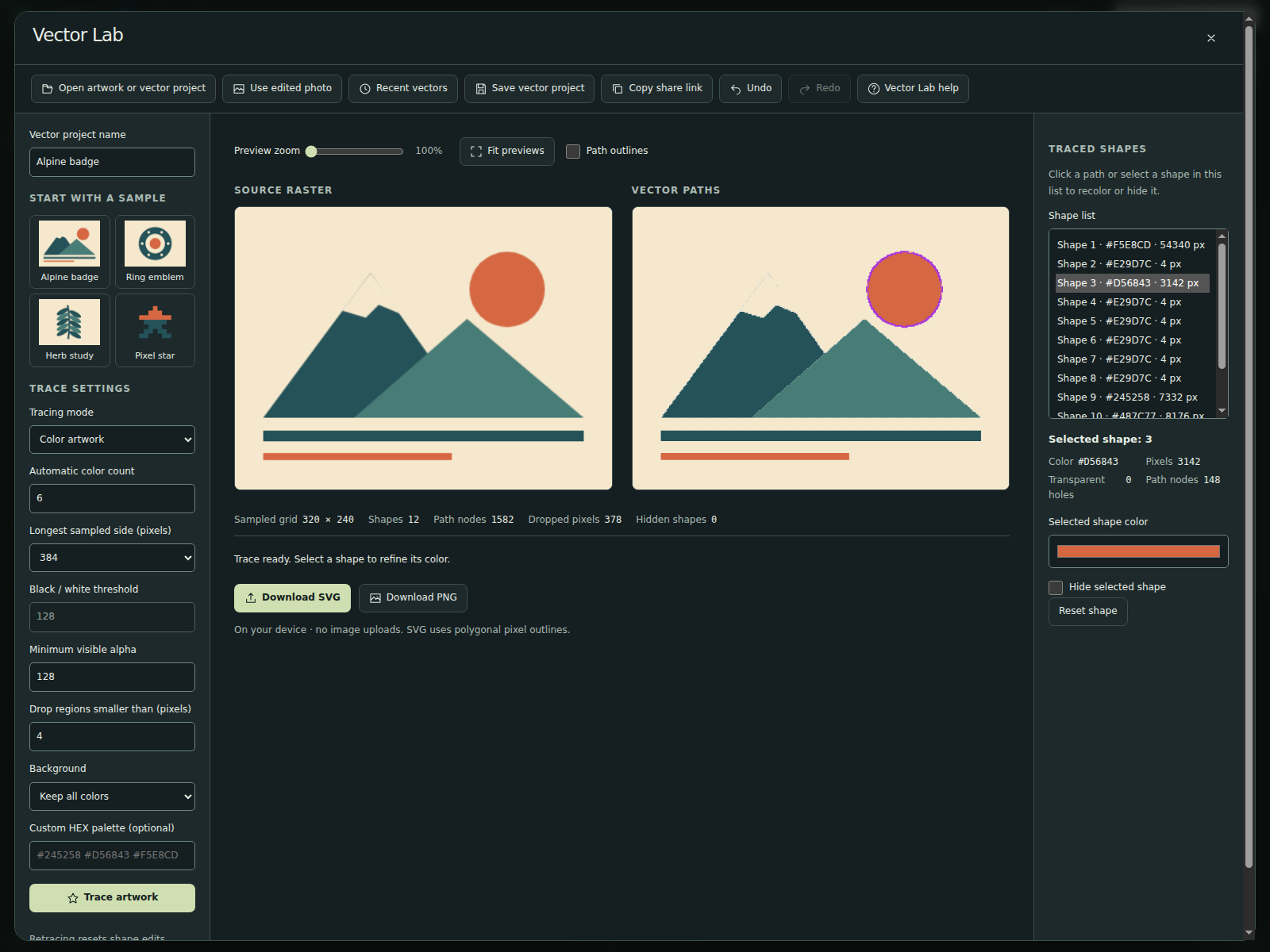The width and height of the screenshot is (1270, 952).
Task: Select the Alpine badge sample
Action: pos(70,251)
